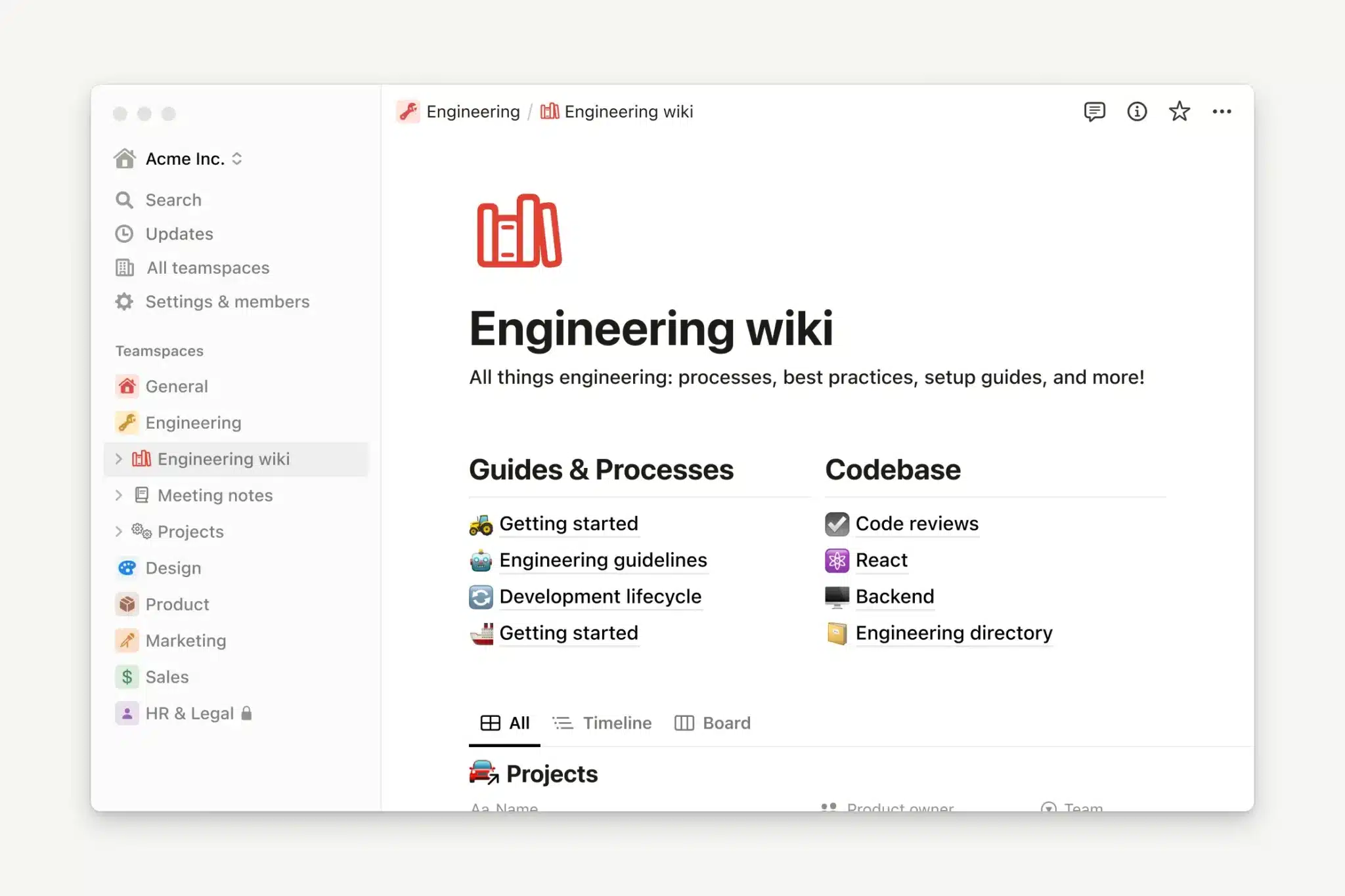The height and width of the screenshot is (896, 1345).
Task: Open the Code reviews page
Action: click(x=915, y=522)
